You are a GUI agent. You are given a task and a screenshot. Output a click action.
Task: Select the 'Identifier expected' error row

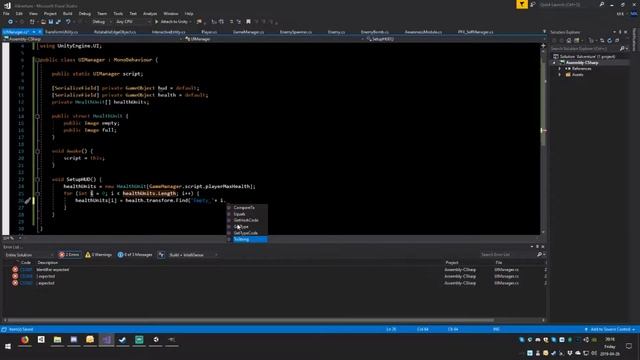(273, 270)
